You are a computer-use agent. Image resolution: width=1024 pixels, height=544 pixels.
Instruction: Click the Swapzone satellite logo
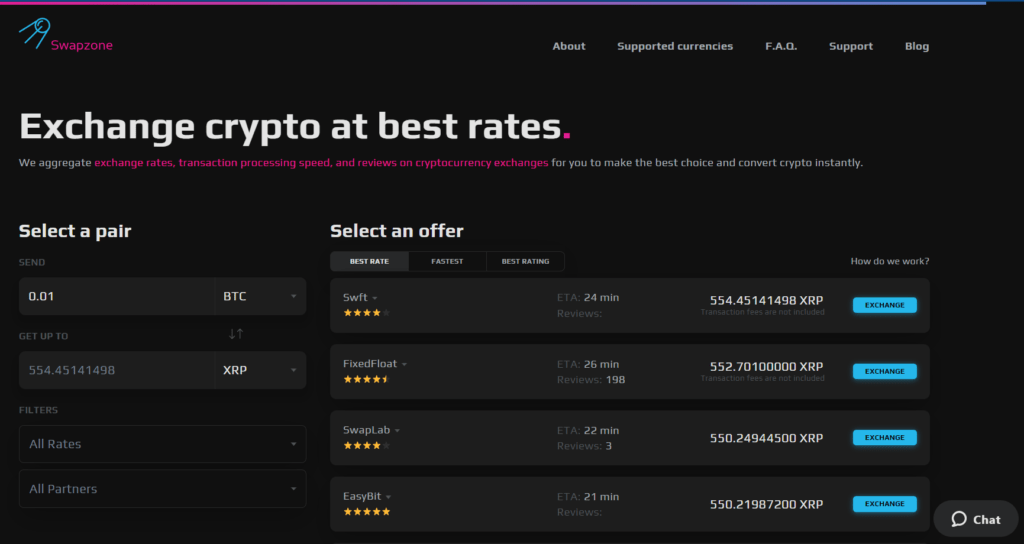(65, 34)
